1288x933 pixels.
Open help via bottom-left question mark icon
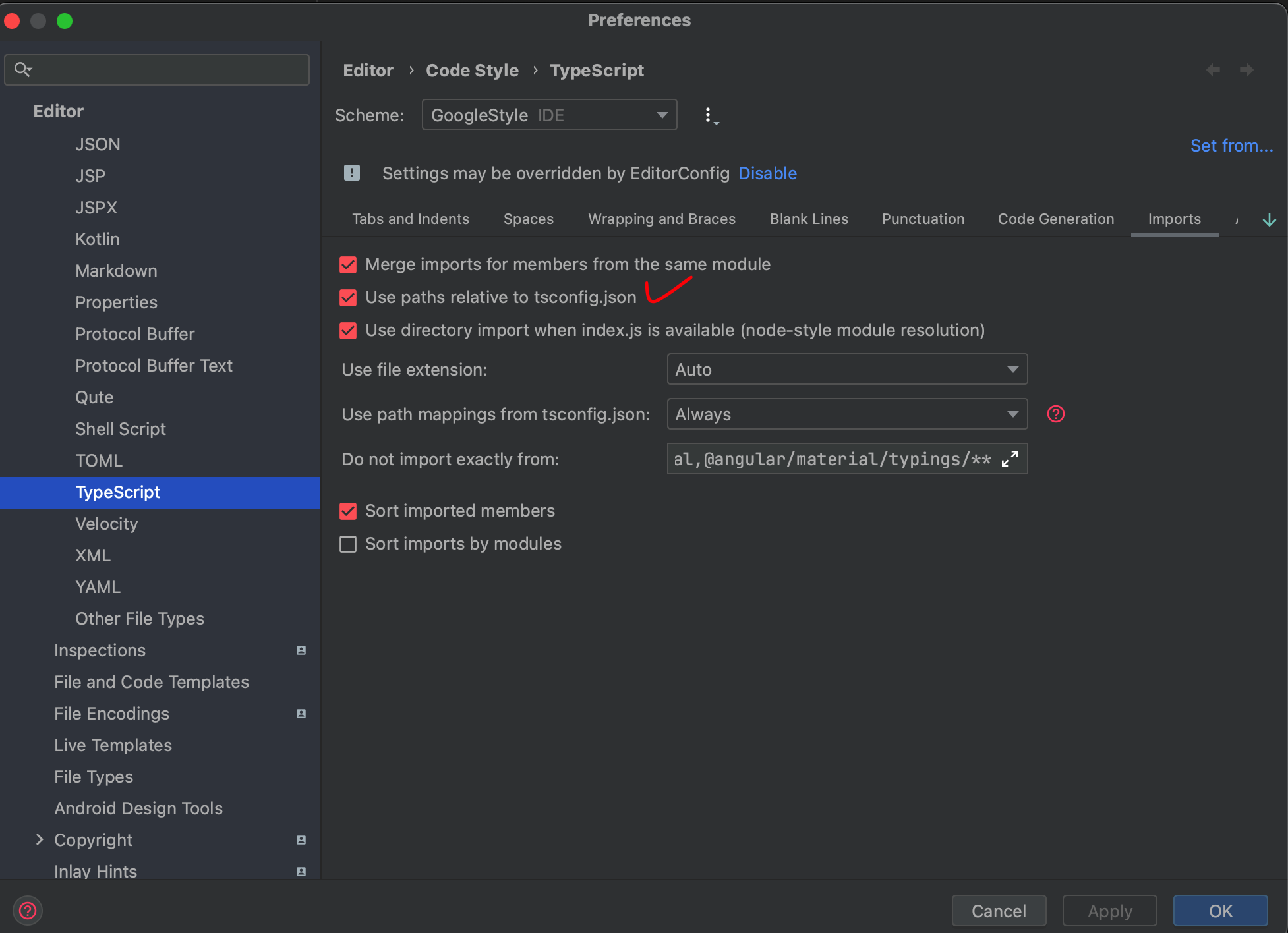click(28, 911)
